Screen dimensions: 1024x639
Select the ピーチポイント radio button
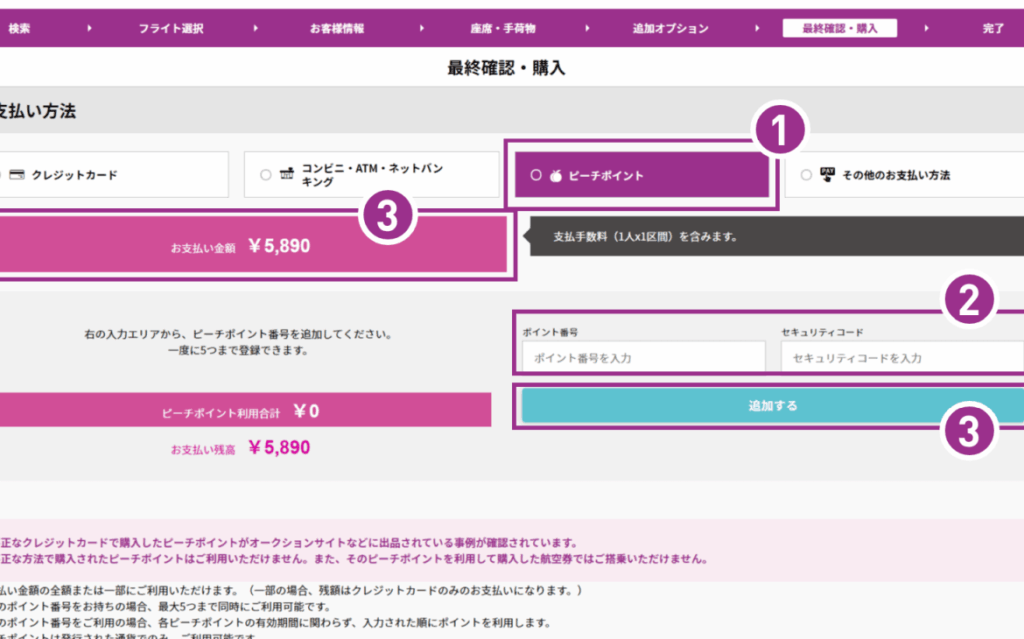pos(536,175)
